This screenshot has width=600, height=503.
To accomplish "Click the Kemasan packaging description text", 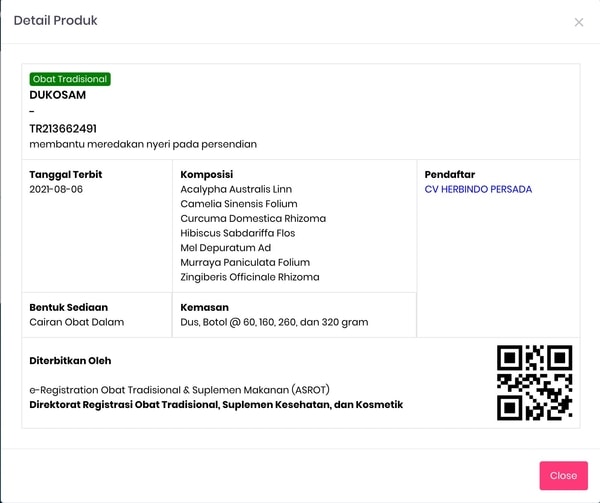I will click(274, 322).
